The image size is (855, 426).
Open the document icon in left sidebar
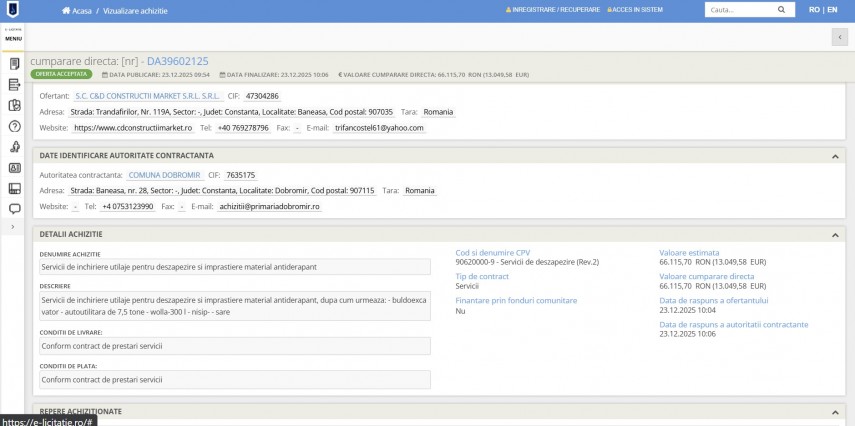[x=14, y=64]
